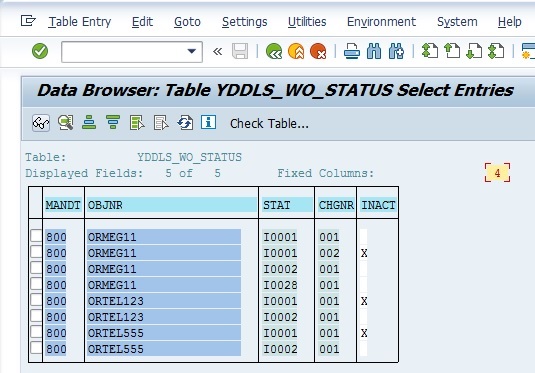Collapse command field with double-chevron icon
The width and height of the screenshot is (535, 373).
point(217,52)
